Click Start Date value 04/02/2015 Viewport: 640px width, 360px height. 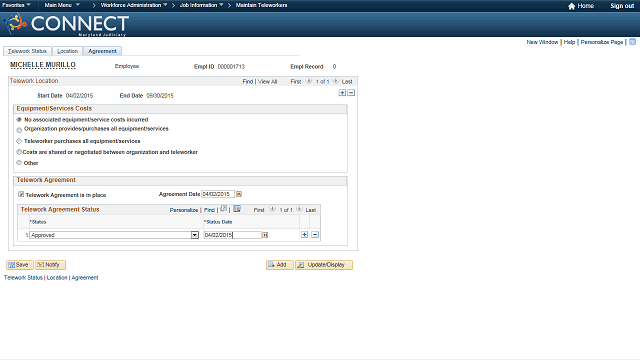pos(79,96)
